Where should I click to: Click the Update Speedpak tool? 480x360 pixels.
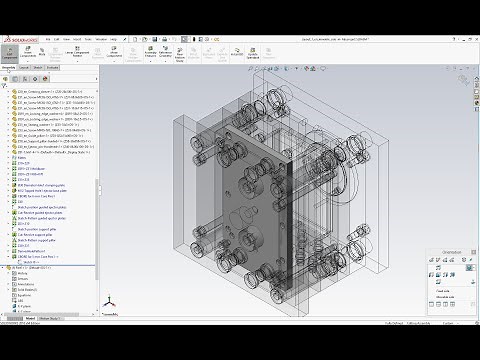pos(253,53)
